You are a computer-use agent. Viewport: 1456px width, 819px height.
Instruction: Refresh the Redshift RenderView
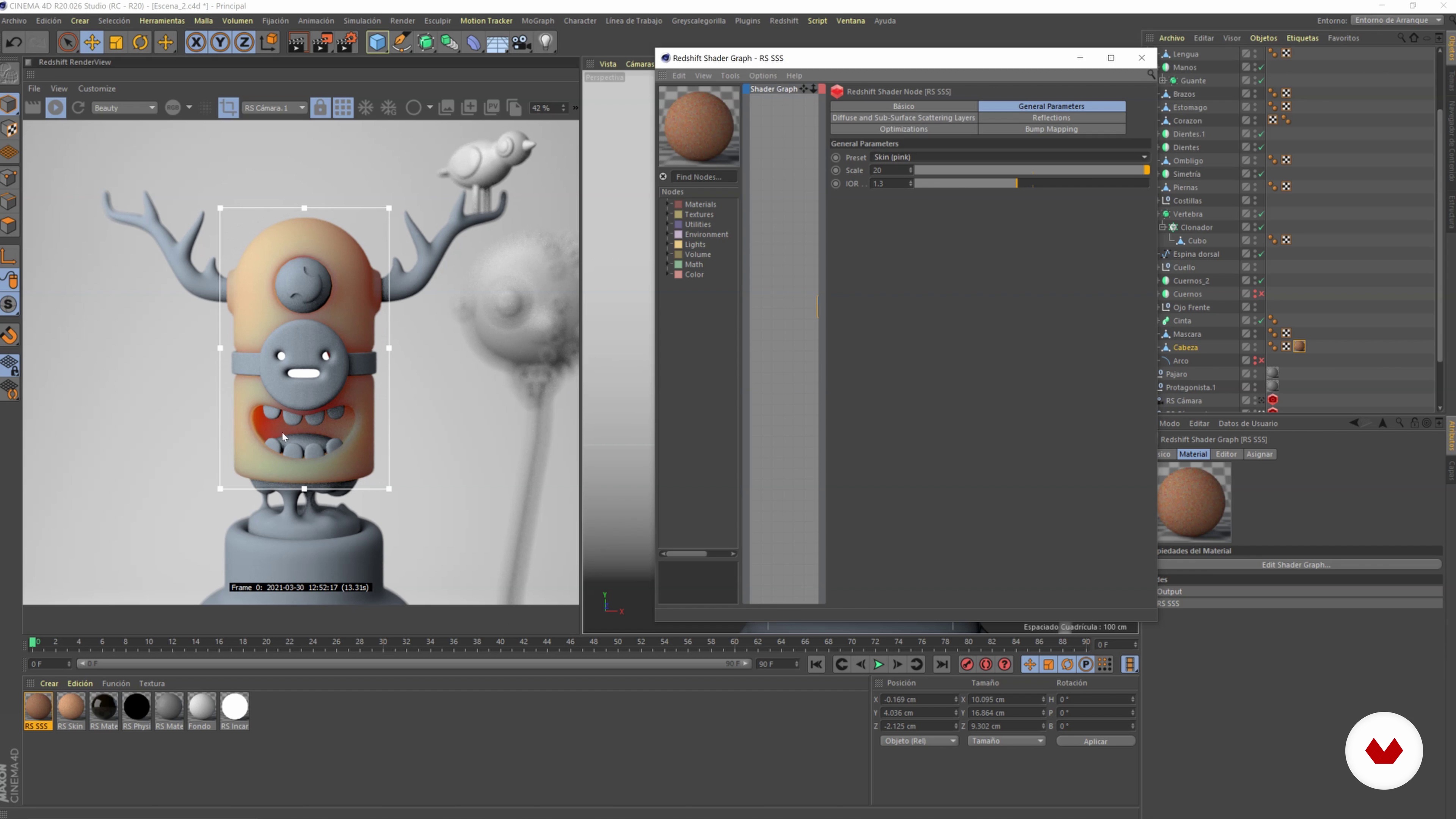(78, 107)
